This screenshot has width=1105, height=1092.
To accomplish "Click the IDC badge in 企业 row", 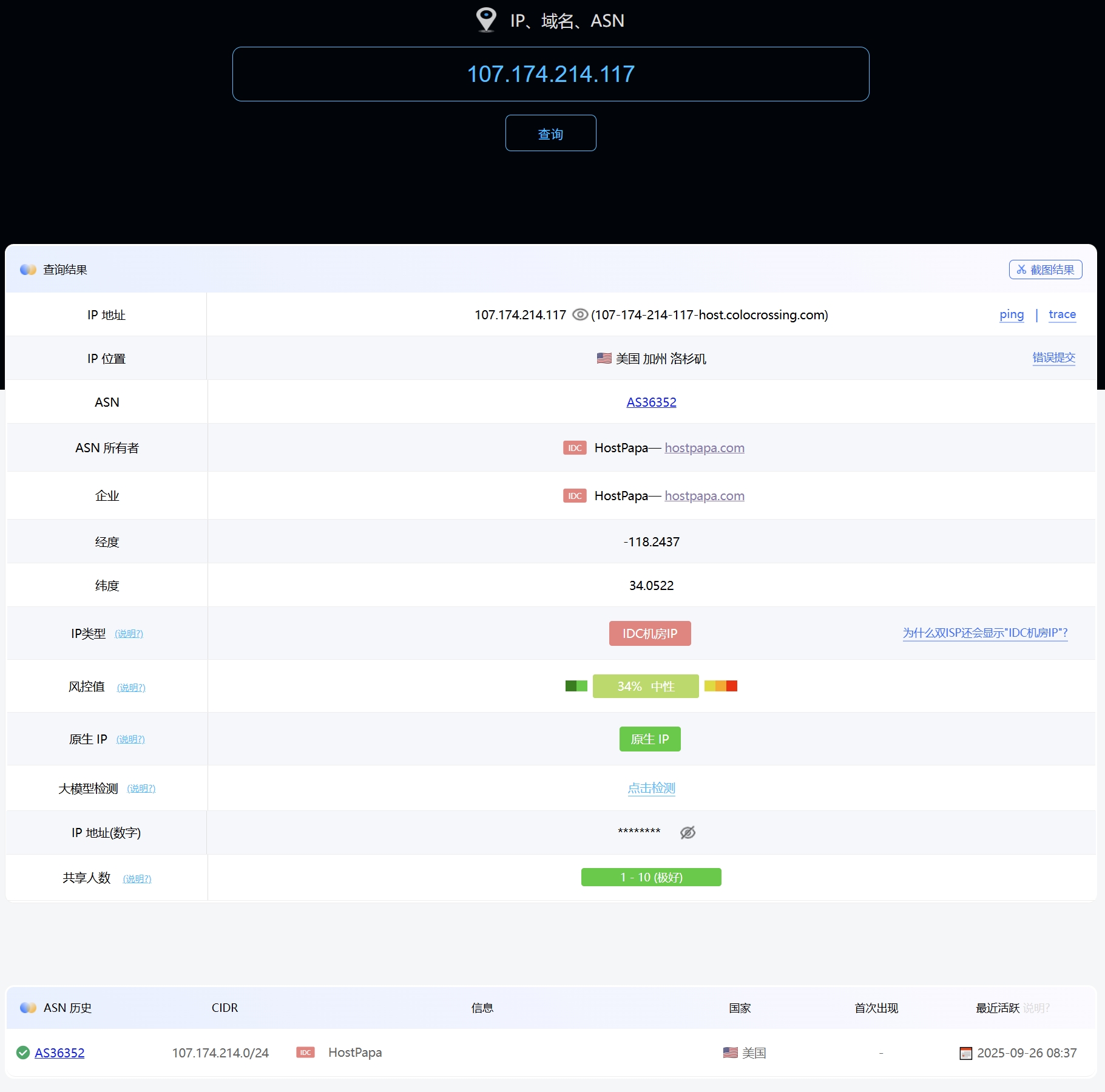I will 574,496.
